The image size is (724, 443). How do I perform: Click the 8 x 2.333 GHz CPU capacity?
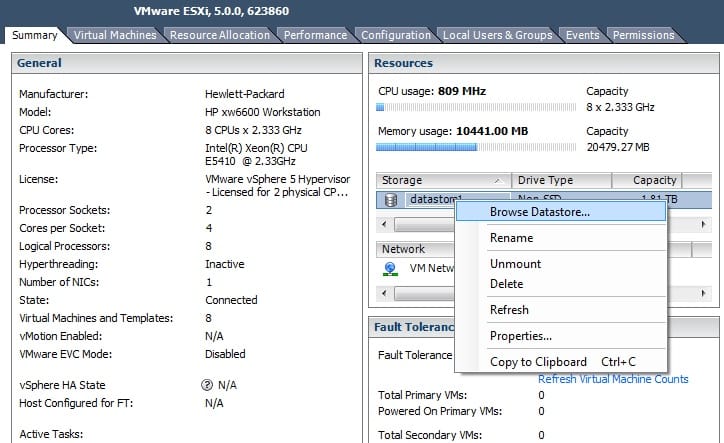(620, 107)
